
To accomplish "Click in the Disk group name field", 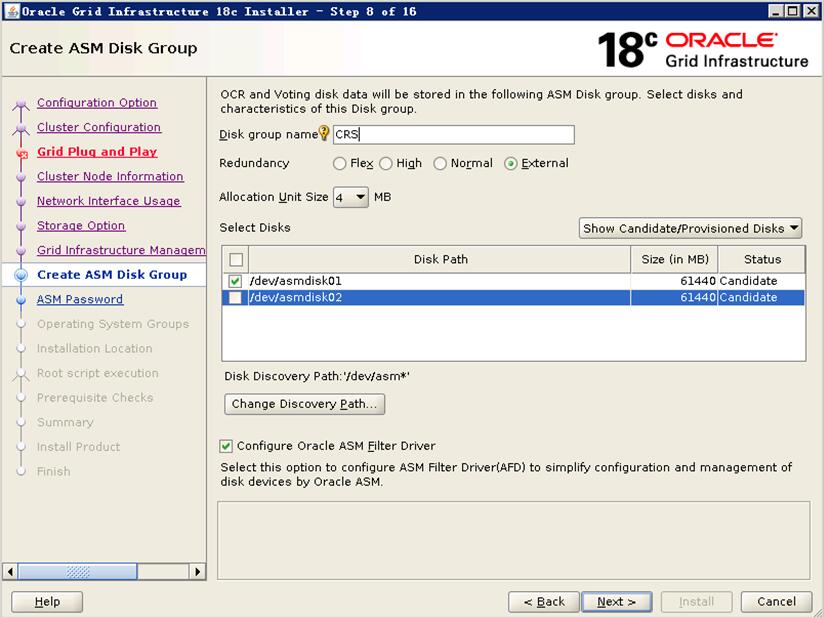I will pos(454,135).
